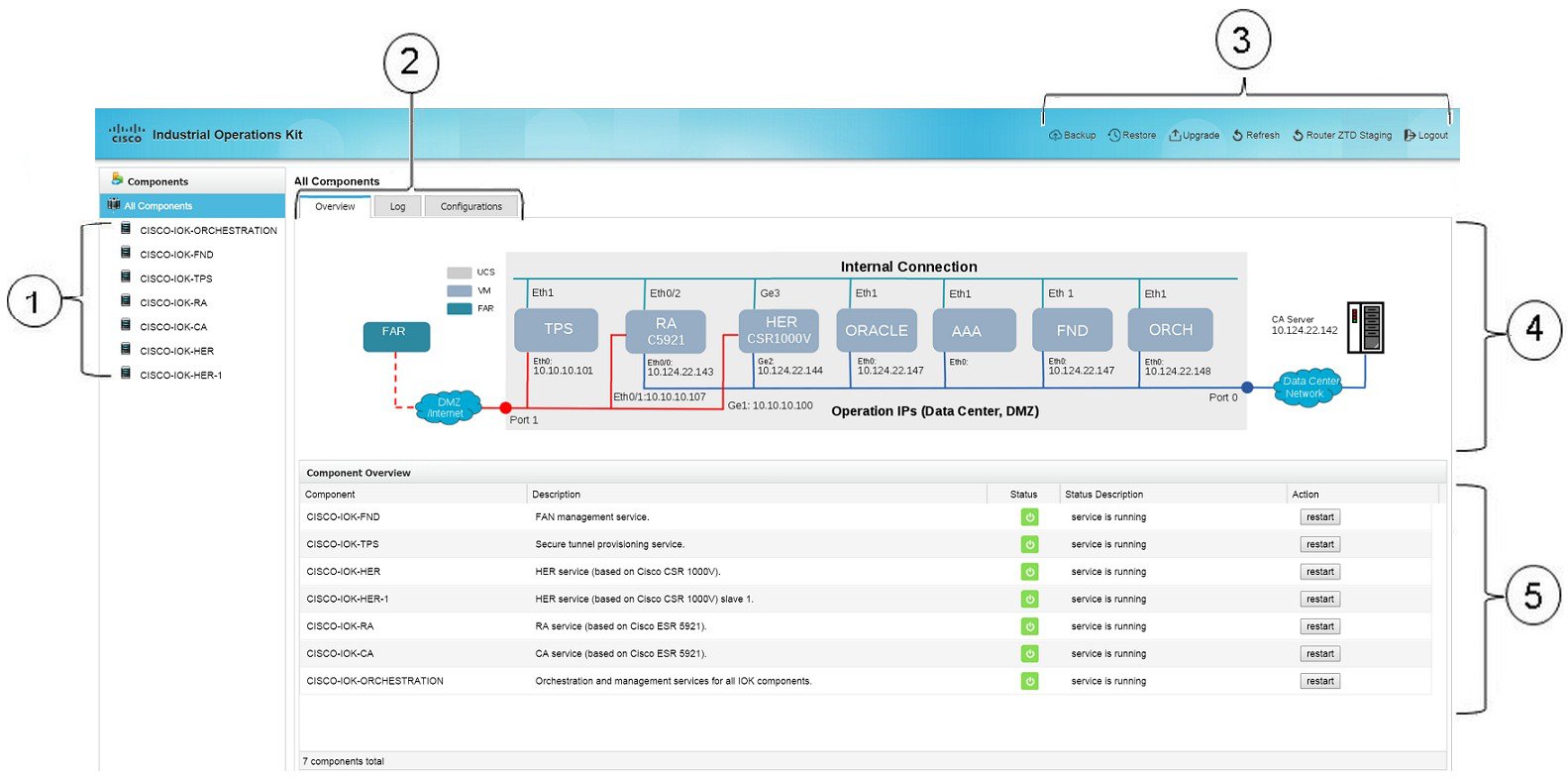Sort by the Status column header
The height and width of the screenshot is (780, 1568).
tap(1023, 494)
